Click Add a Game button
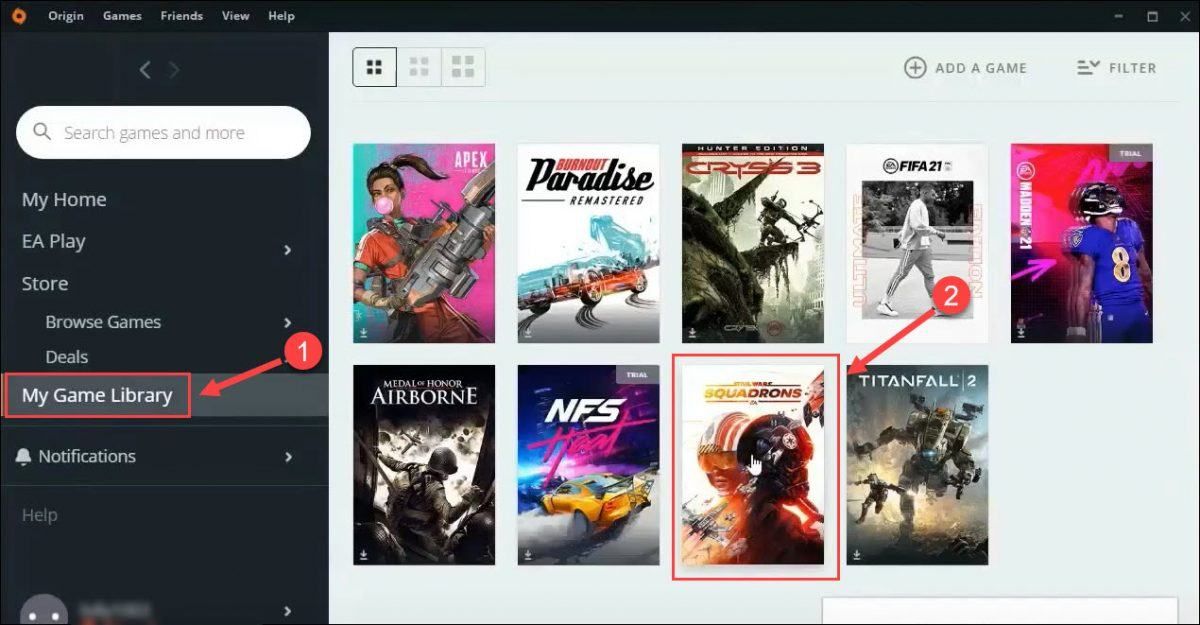The image size is (1200, 625). point(965,68)
